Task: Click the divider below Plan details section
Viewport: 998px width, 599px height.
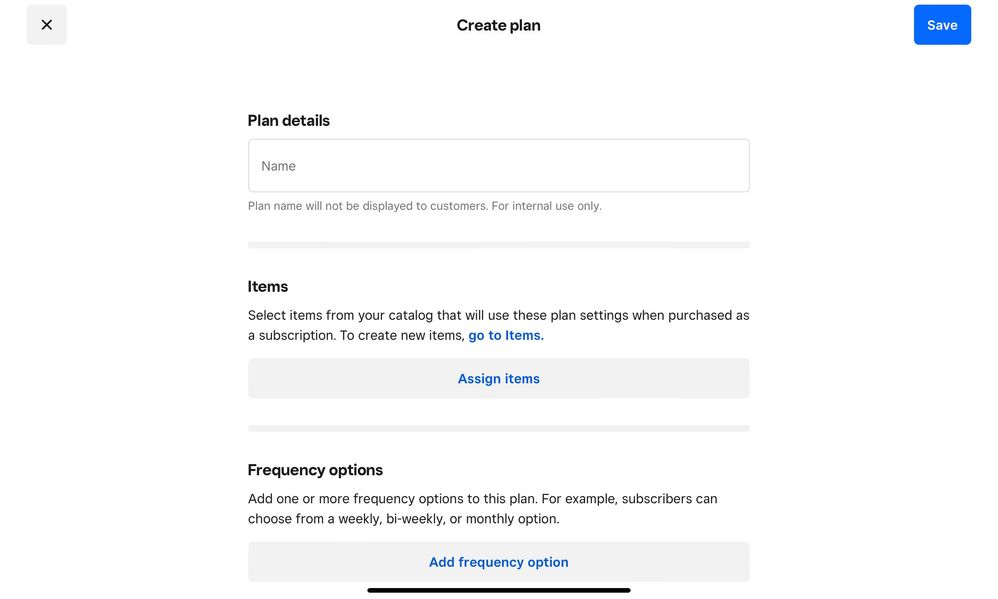Action: pos(498,245)
